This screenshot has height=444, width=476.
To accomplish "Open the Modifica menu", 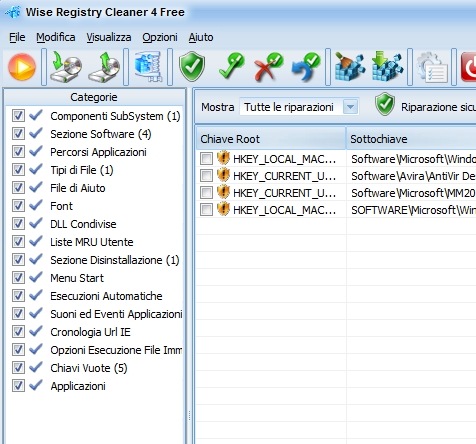I will click(56, 37).
